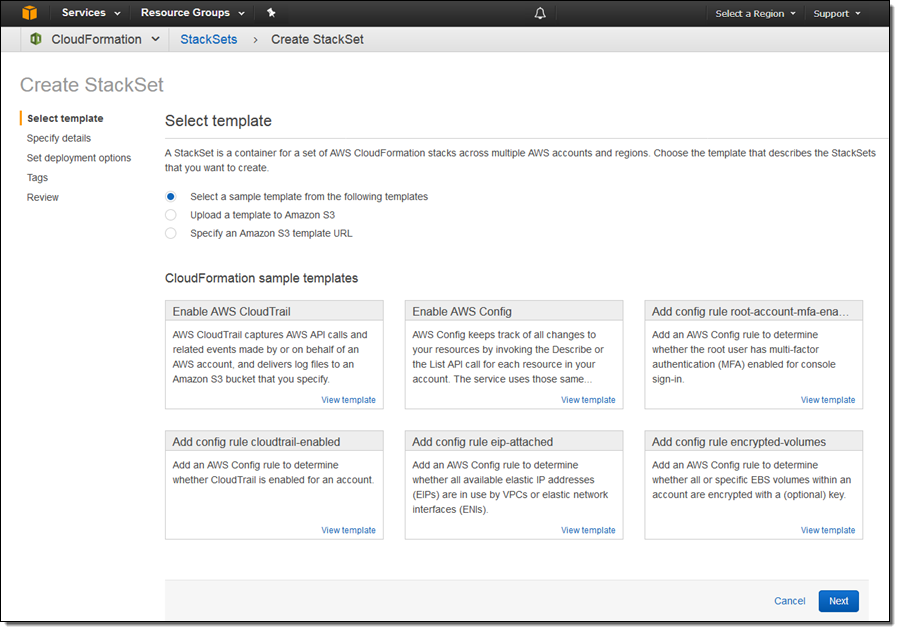Click the pin shortcut icon in navbar
Viewport: 900px width, 632px height.
pos(271,13)
